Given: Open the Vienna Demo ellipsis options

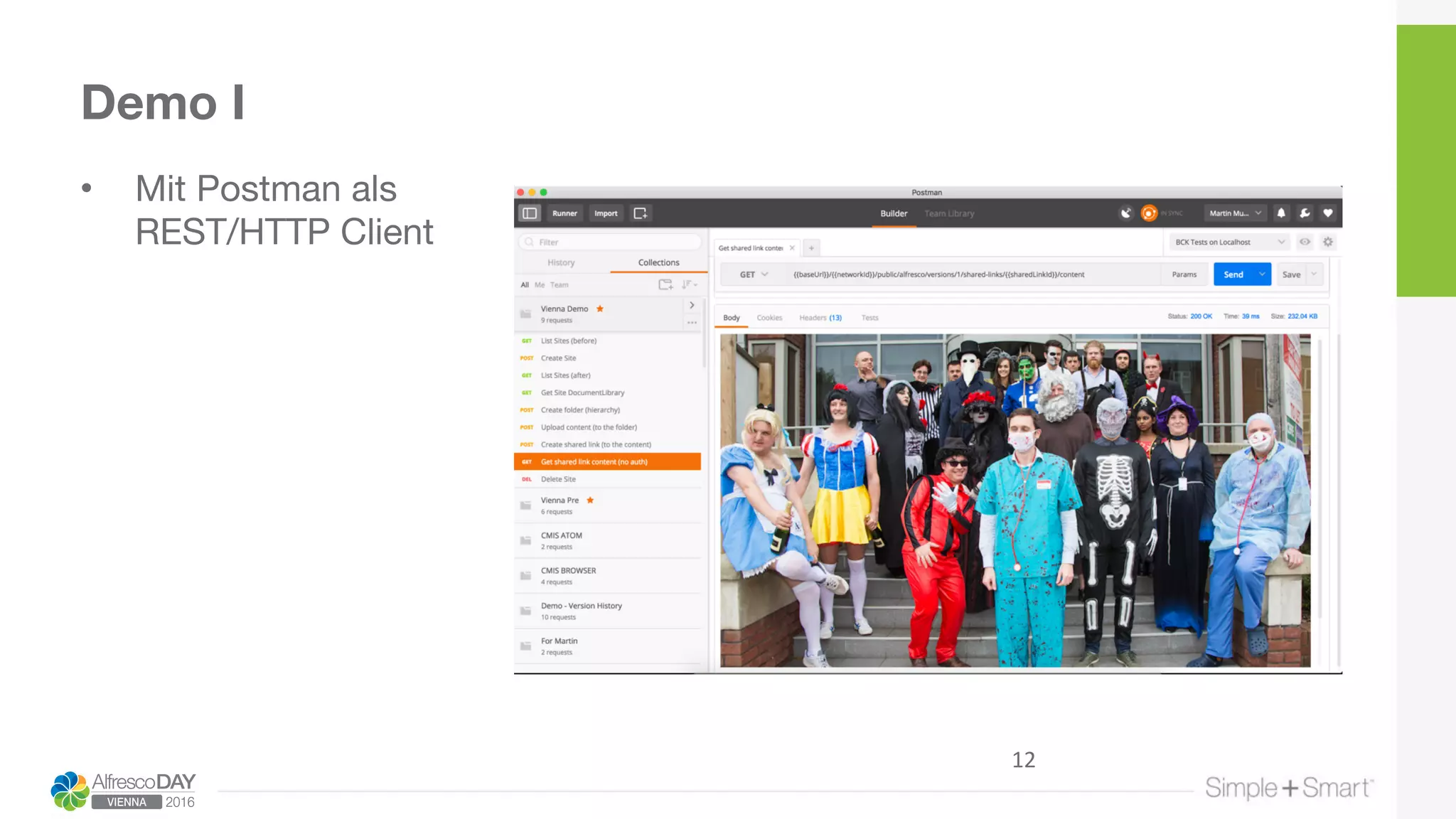Looking at the screenshot, I should point(692,323).
